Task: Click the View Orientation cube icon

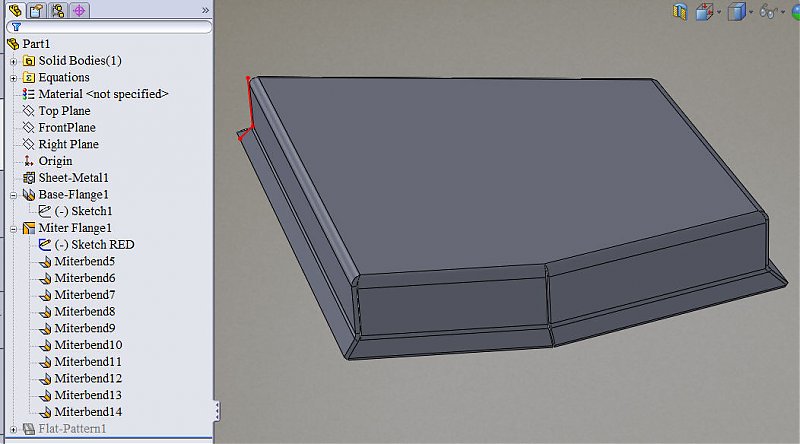Action: tap(705, 11)
